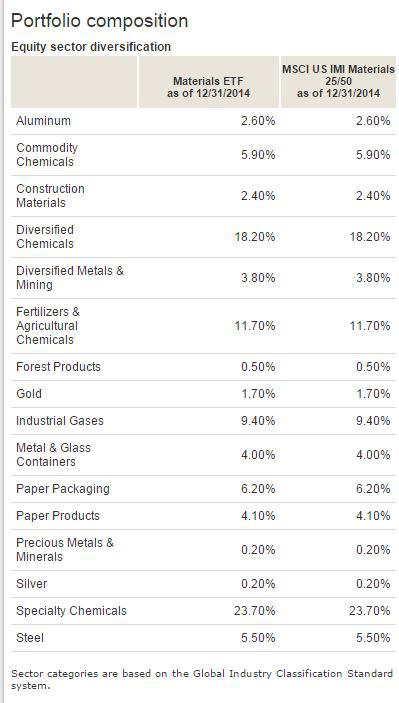Screen dimensions: 399x703
Task: Select the Aluminum row label
Action: point(43,121)
